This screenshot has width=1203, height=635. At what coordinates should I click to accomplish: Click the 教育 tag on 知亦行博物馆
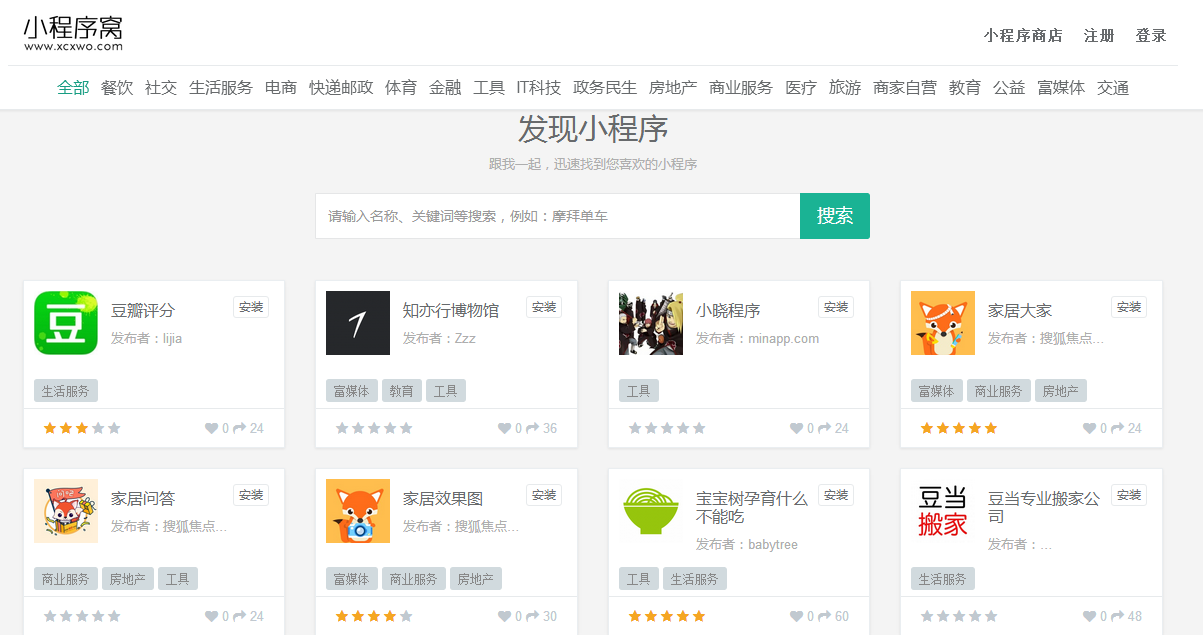coord(402,391)
